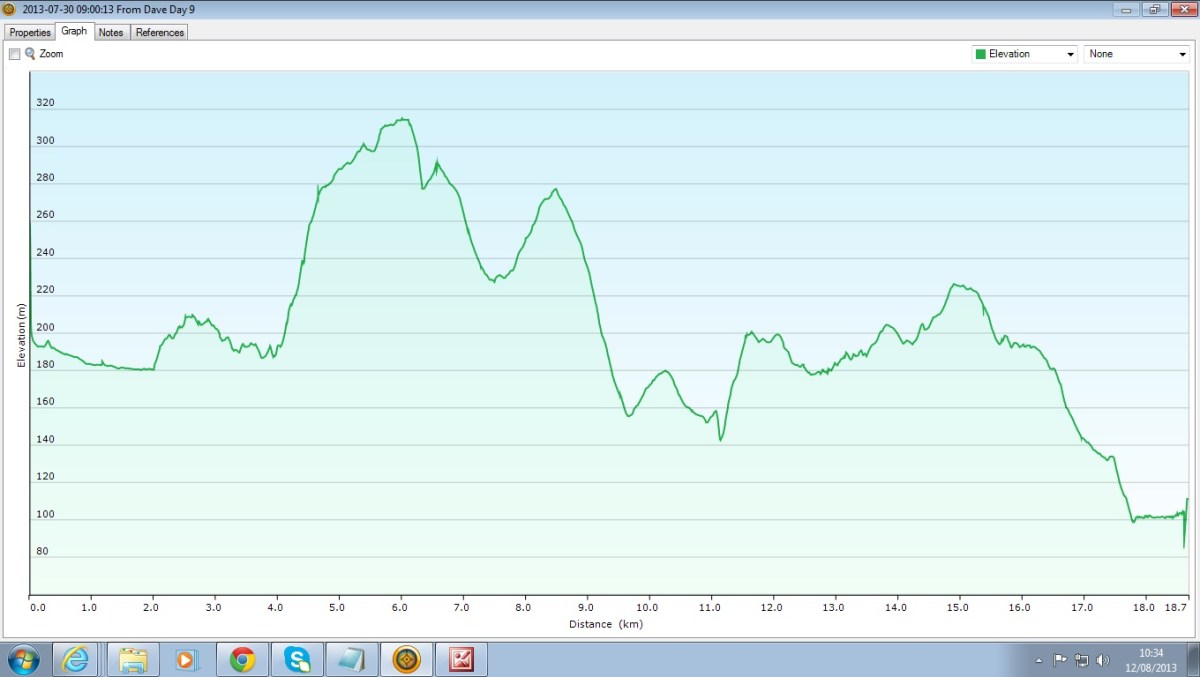1200x677 pixels.
Task: Click the green Elevation color swatch
Action: point(981,54)
